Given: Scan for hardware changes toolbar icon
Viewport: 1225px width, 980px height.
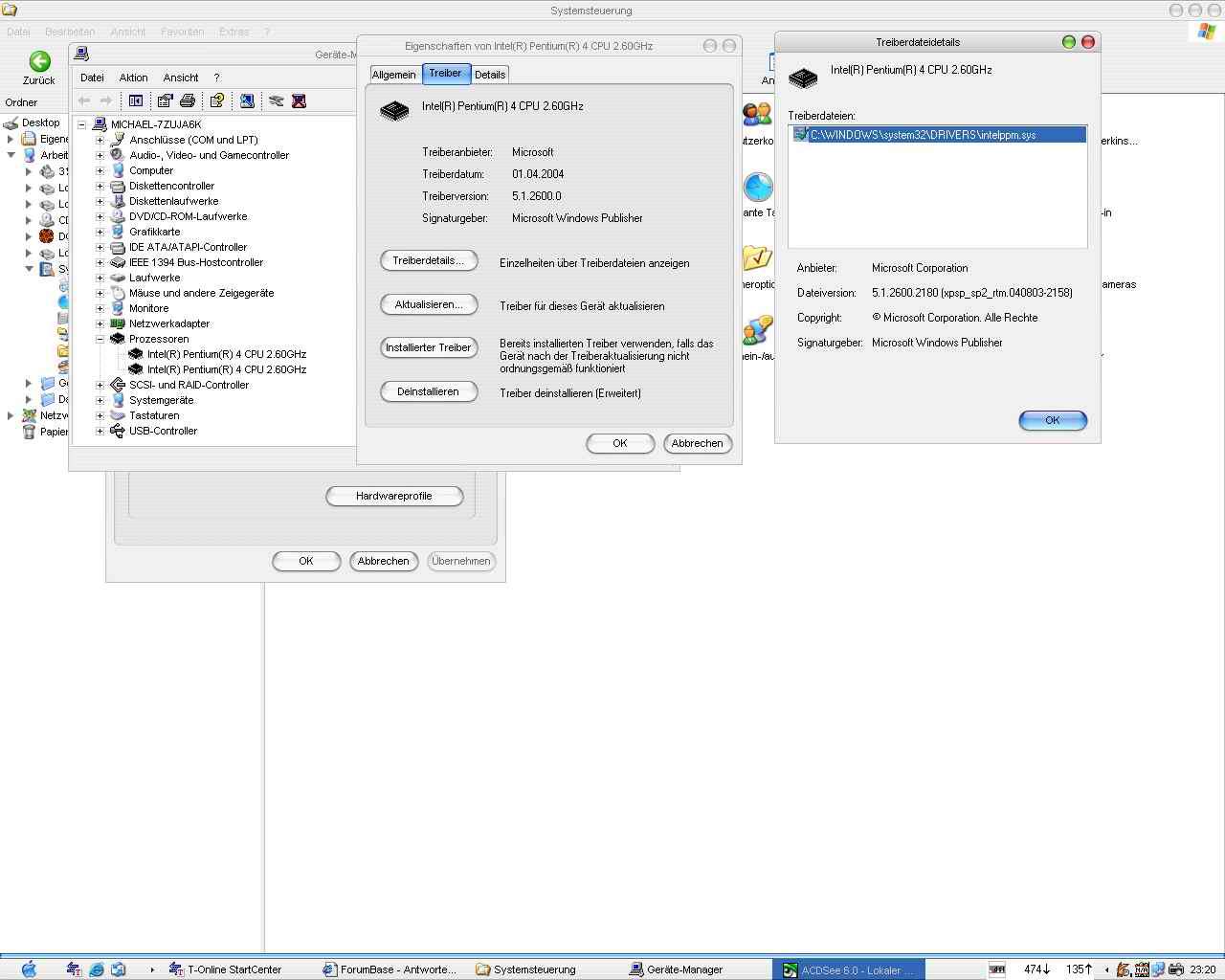Looking at the screenshot, I should (247, 100).
